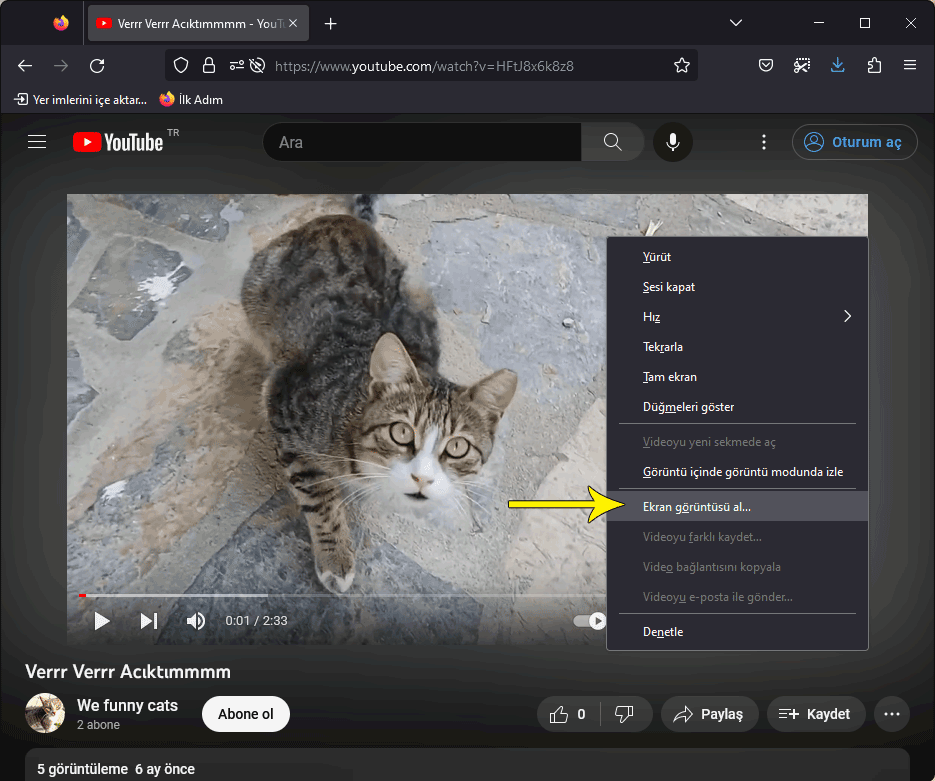Image resolution: width=935 pixels, height=781 pixels.
Task: Open the extensions puzzle icon
Action: (874, 66)
